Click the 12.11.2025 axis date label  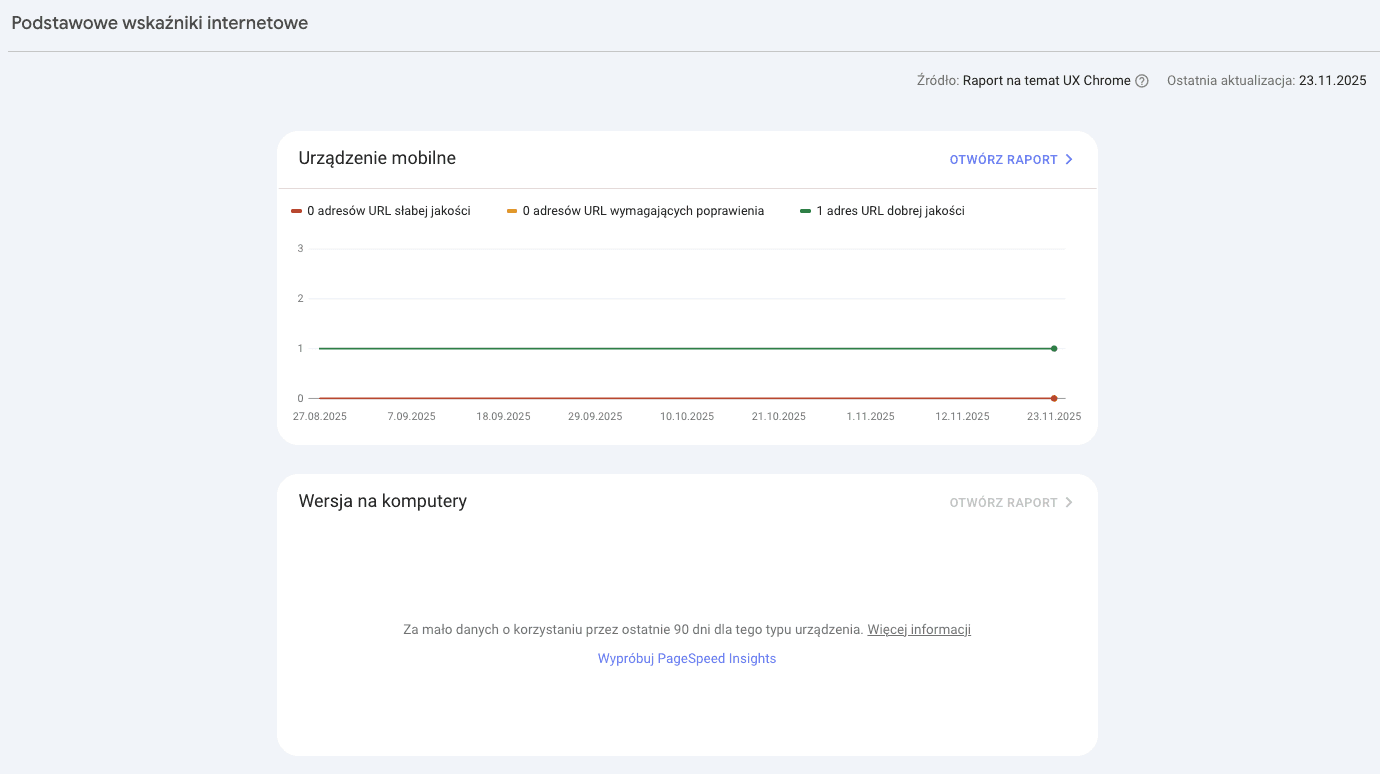click(x=963, y=417)
